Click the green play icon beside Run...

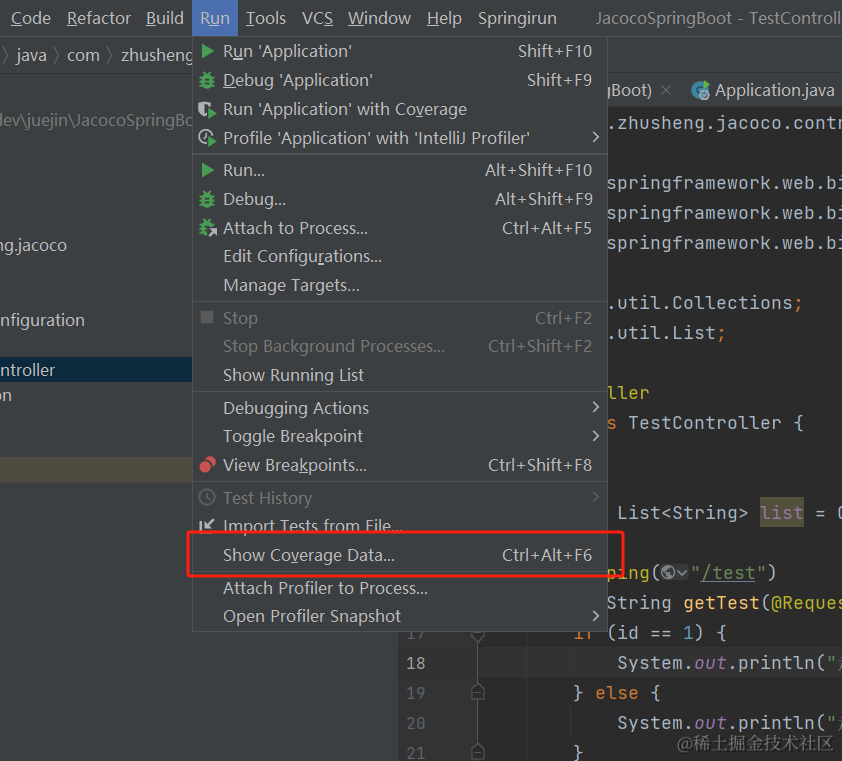pos(207,171)
